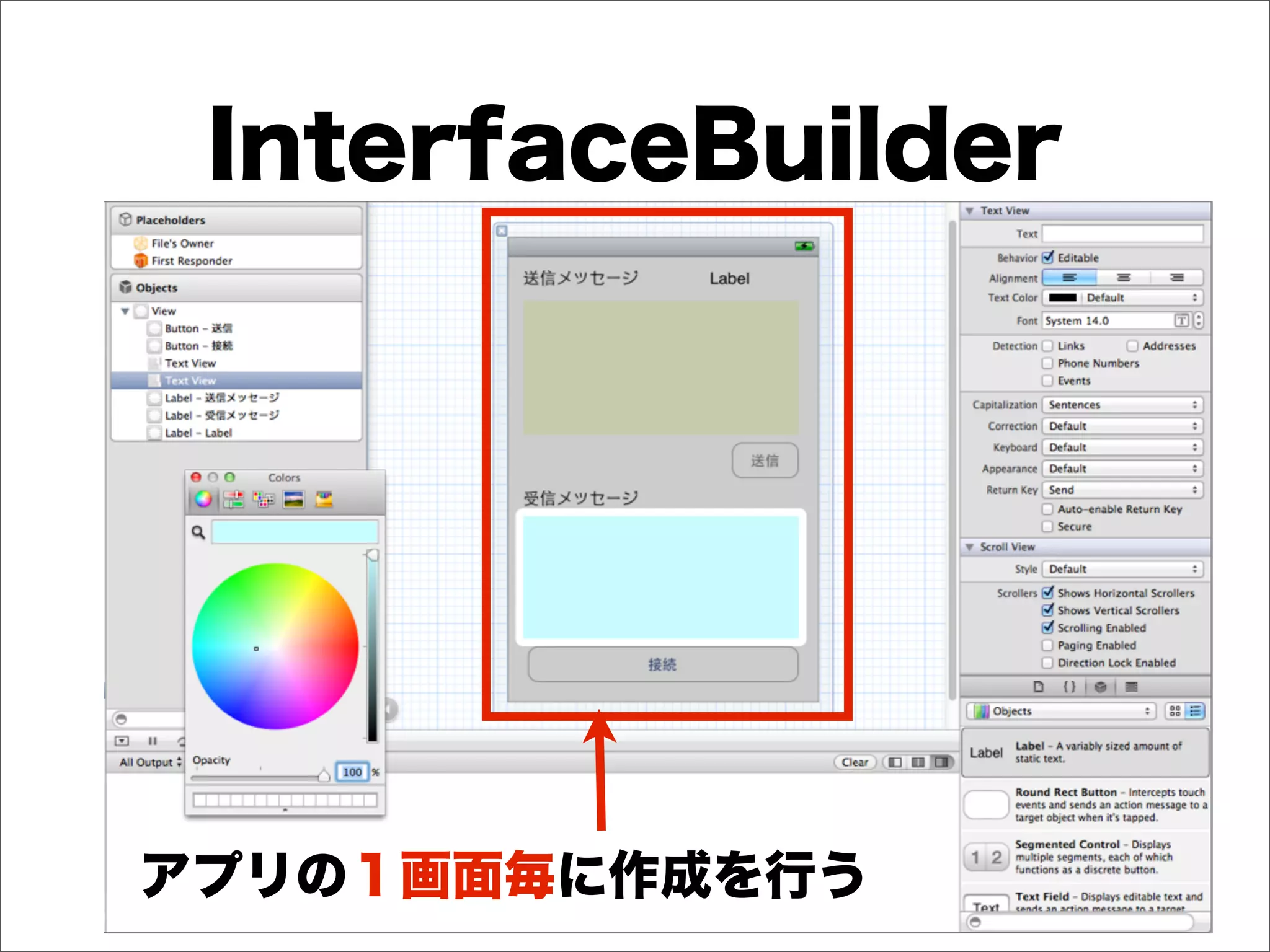Enable the Paging Enabled checkbox
Viewport: 1270px width, 952px height.
(x=1047, y=645)
